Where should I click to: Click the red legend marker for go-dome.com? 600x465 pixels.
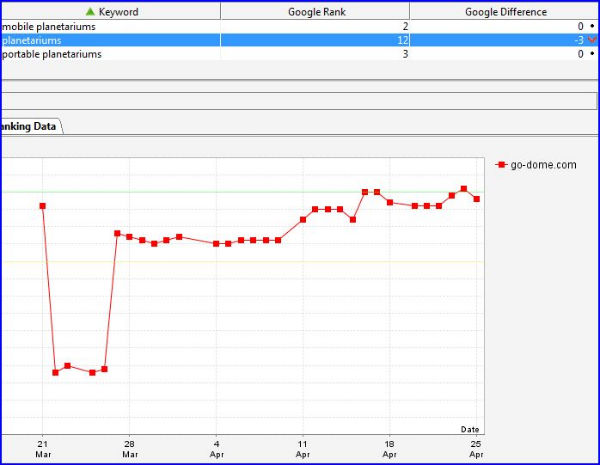coord(501,165)
